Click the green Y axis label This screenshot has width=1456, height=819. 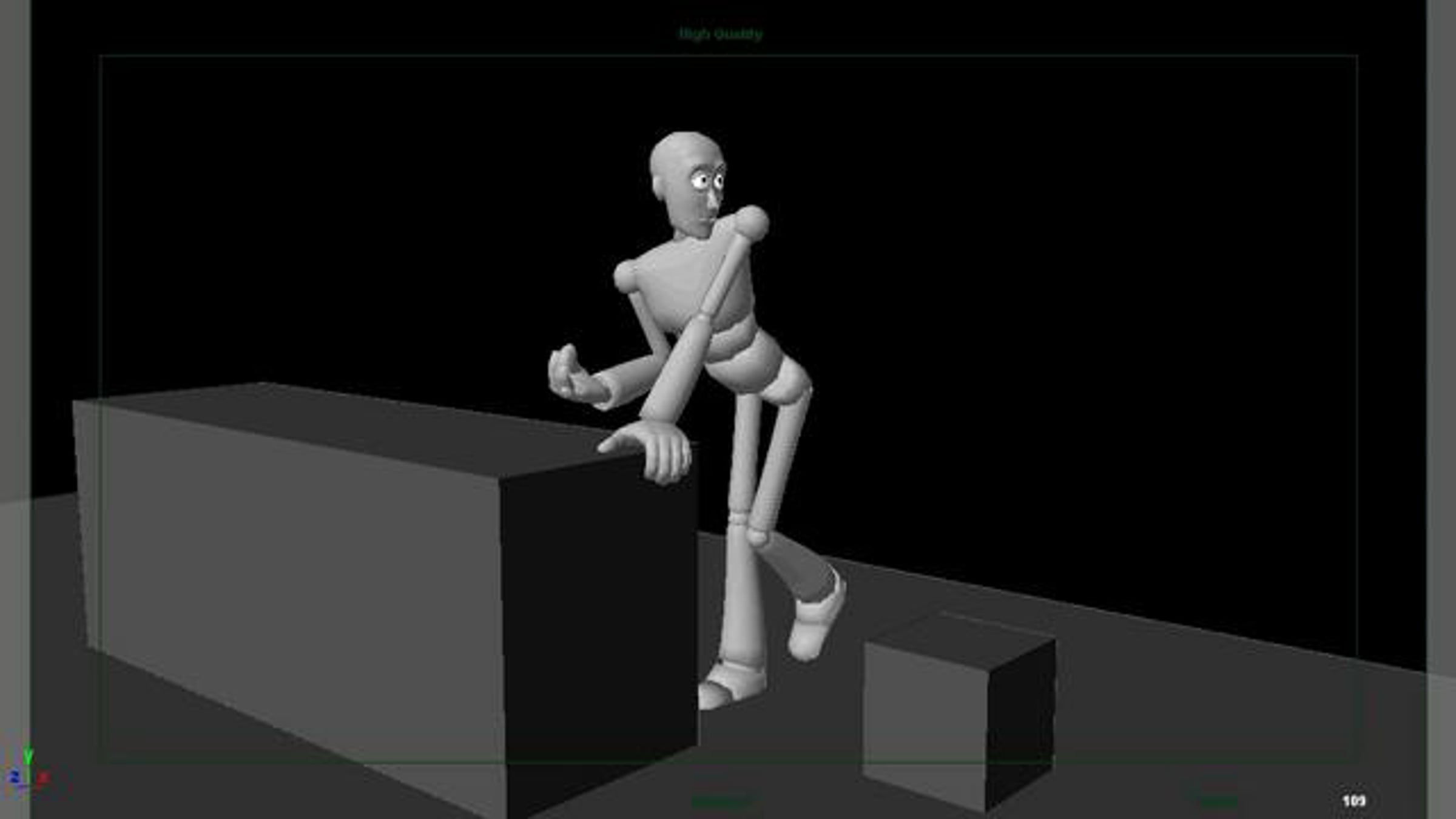(27, 755)
